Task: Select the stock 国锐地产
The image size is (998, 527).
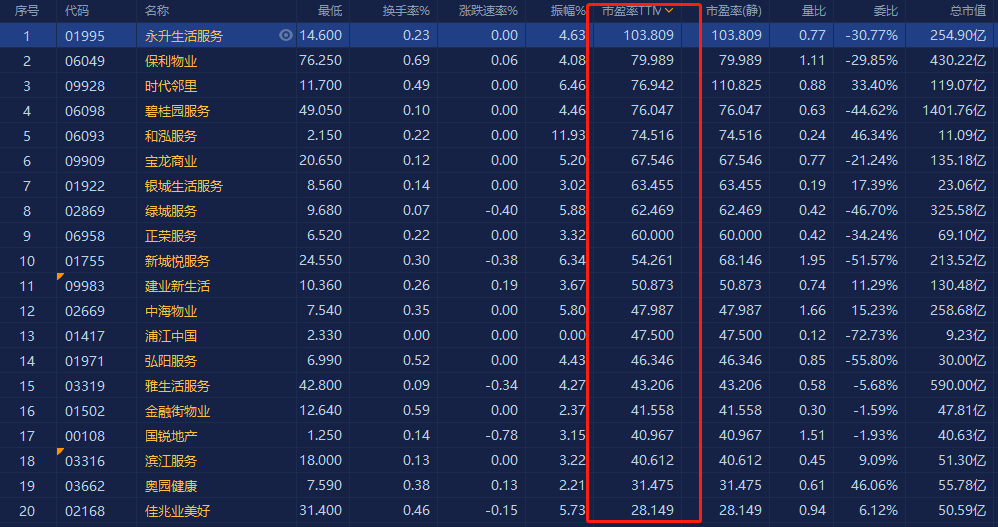Action: (x=171, y=436)
